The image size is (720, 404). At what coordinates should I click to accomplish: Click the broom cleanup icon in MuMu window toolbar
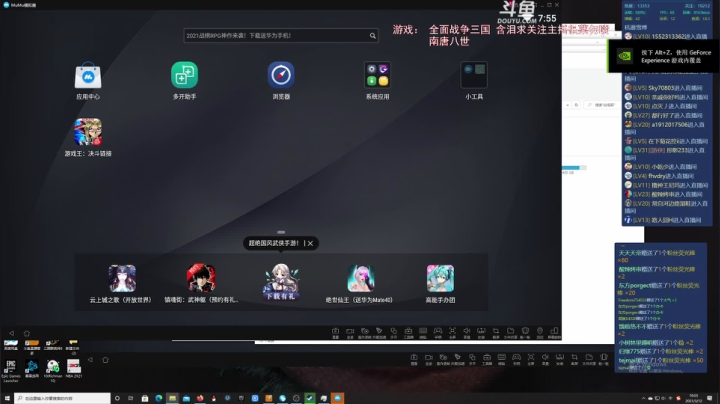(x=379, y=332)
